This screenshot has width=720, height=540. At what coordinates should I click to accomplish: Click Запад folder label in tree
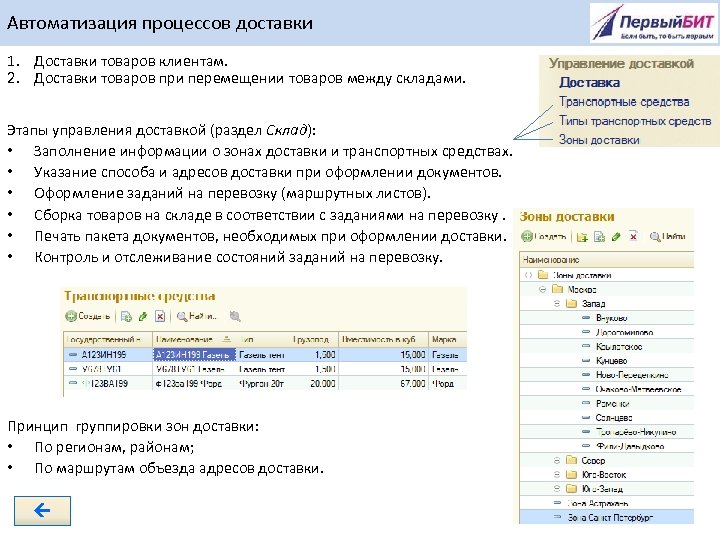pyautogui.click(x=593, y=304)
